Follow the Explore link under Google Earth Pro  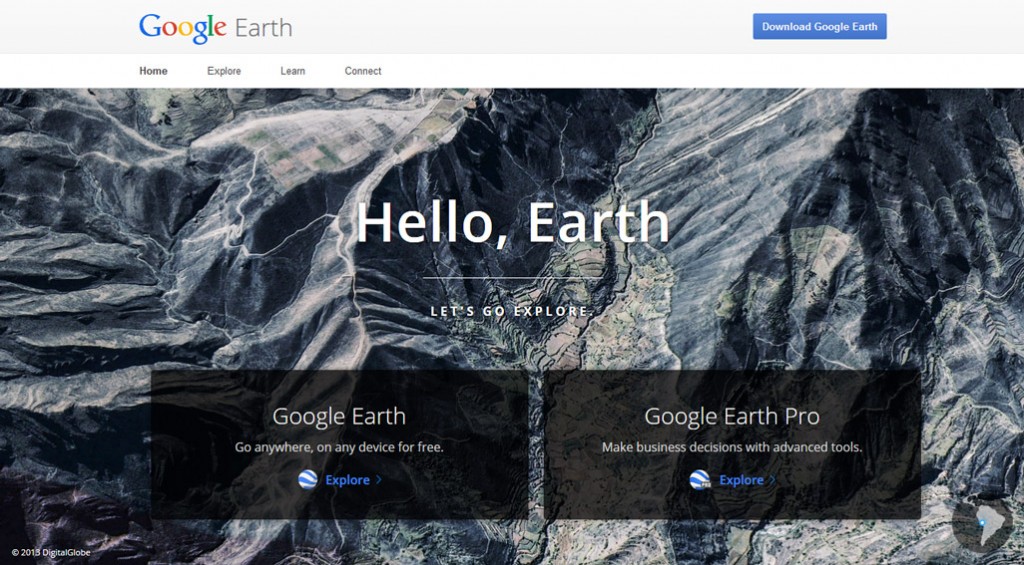tap(741, 480)
